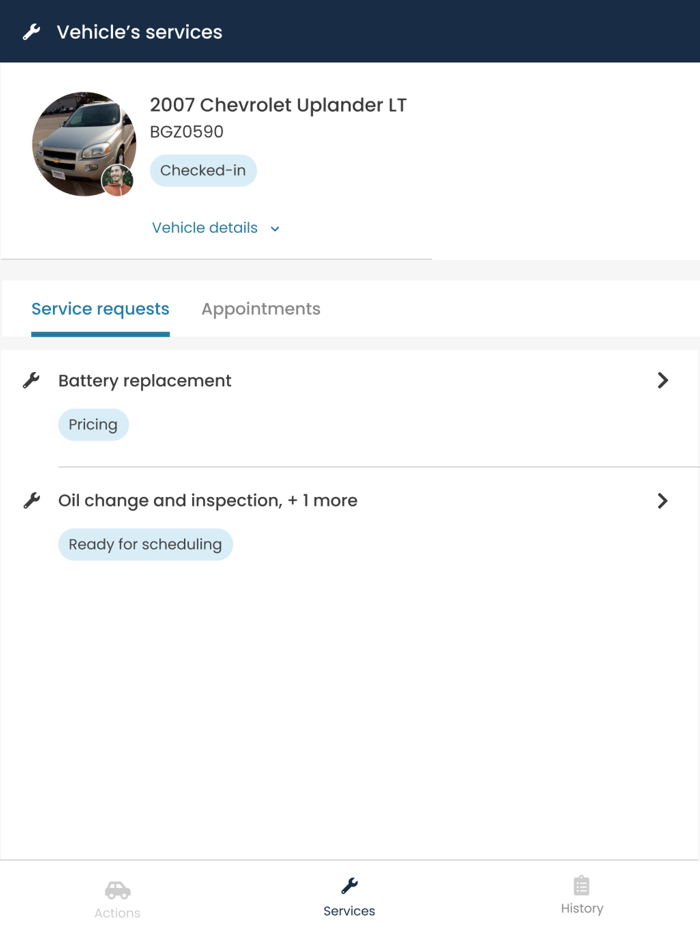Switch to the Service requests tab
Viewport: 700px width, 934px height.
click(x=100, y=309)
